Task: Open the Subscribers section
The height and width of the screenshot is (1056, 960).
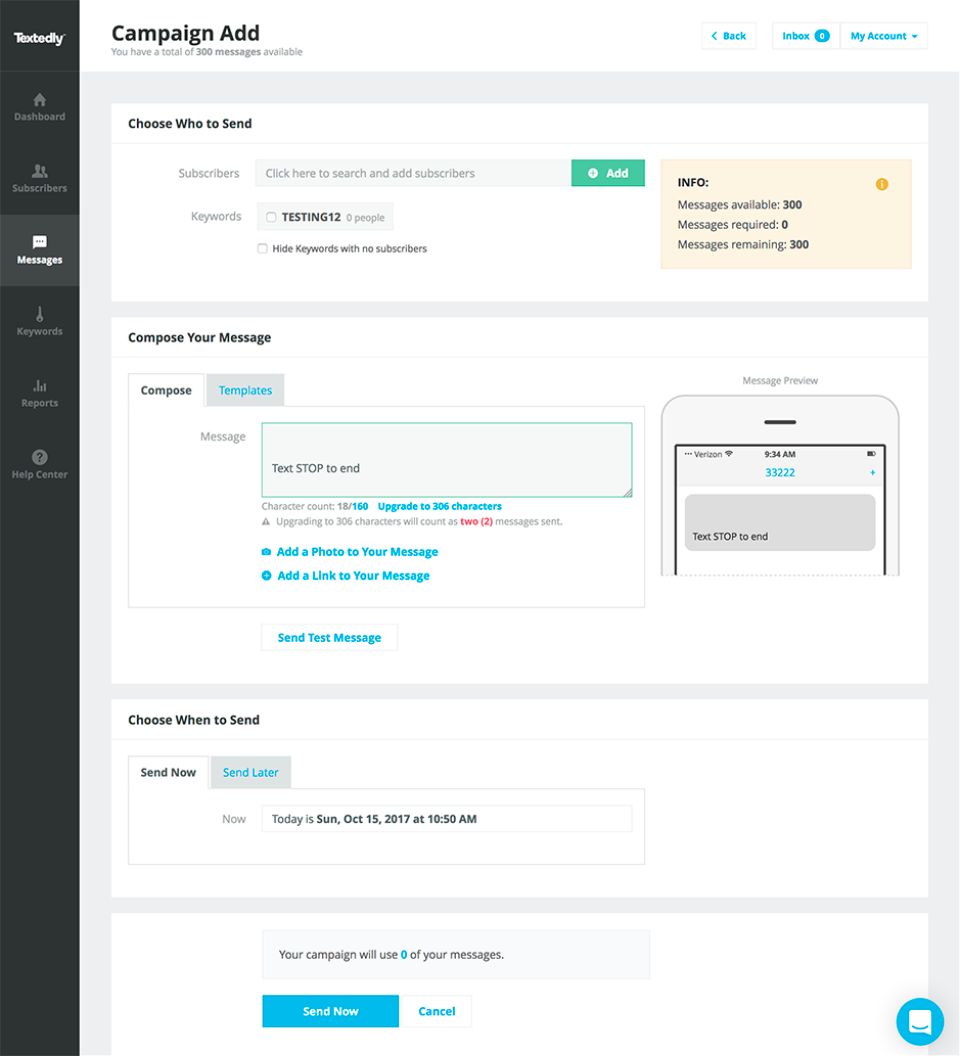Action: tap(39, 178)
